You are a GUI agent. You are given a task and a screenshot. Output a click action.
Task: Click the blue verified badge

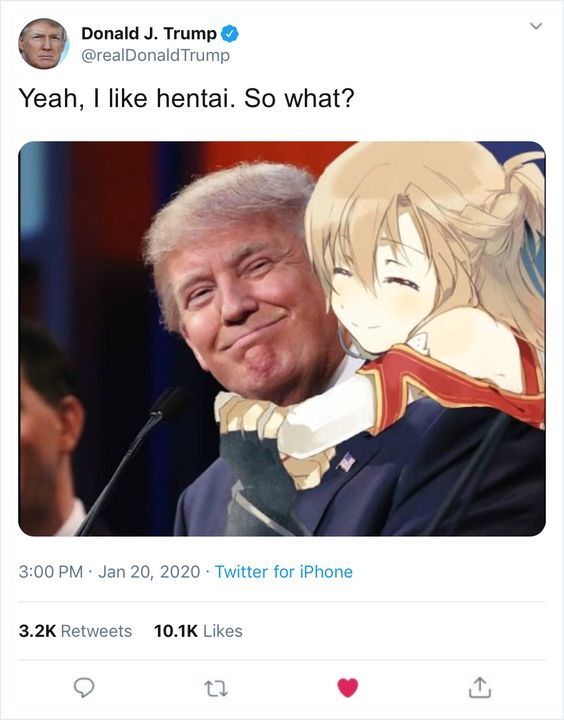point(230,34)
